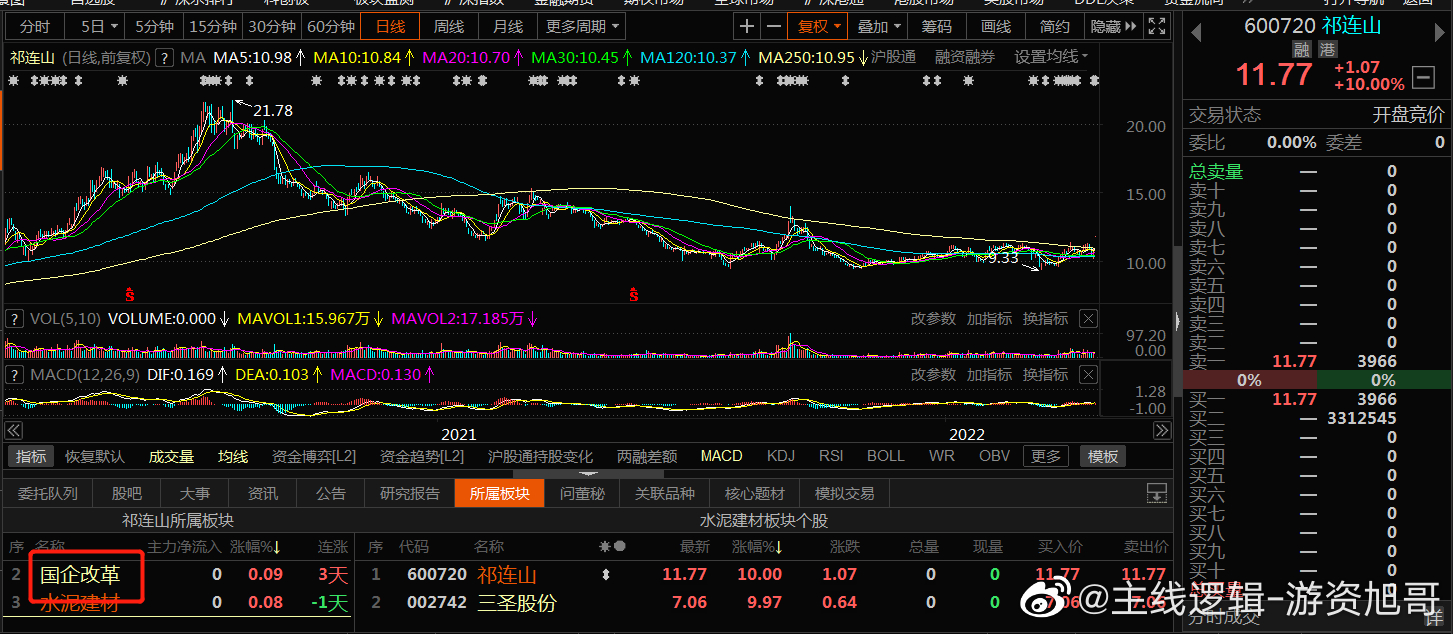Open help icon for VOL indicator
The width and height of the screenshot is (1453, 634).
point(15,319)
